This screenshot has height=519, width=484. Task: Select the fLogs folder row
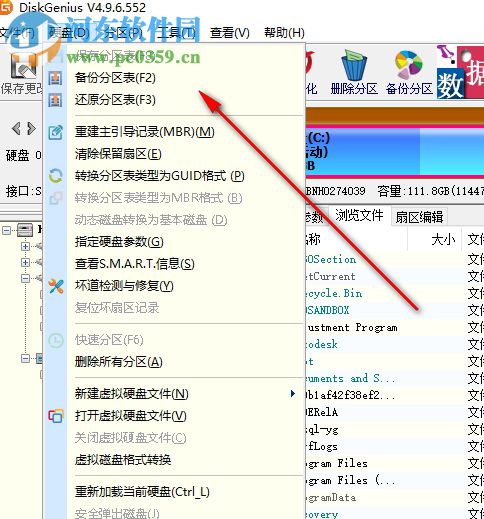395,447
